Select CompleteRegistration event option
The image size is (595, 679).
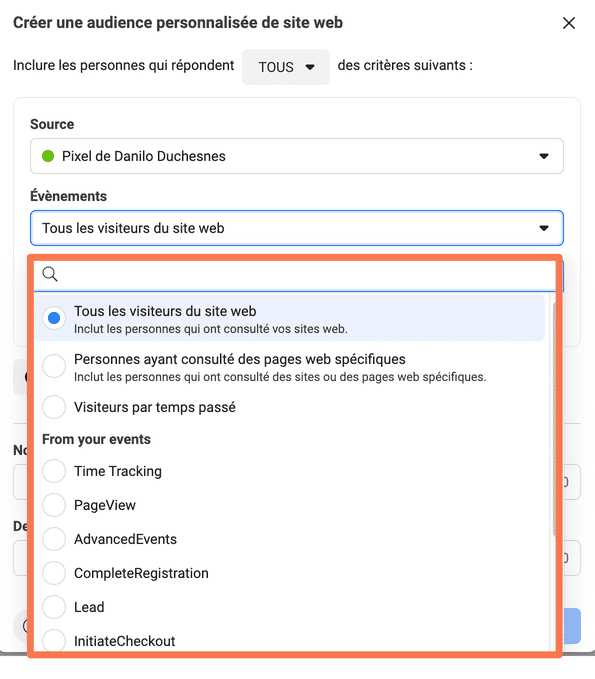point(54,573)
